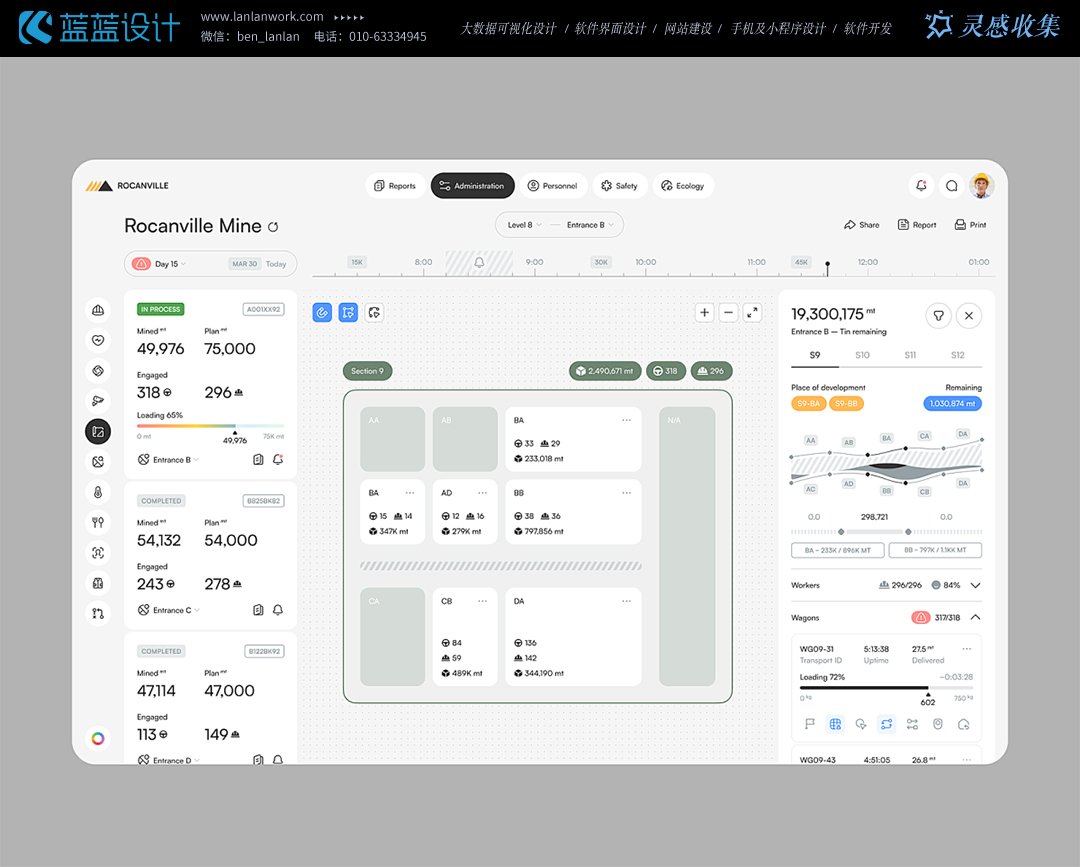The image size is (1080, 867).
Task: Select the BB section block on the map
Action: (x=573, y=511)
